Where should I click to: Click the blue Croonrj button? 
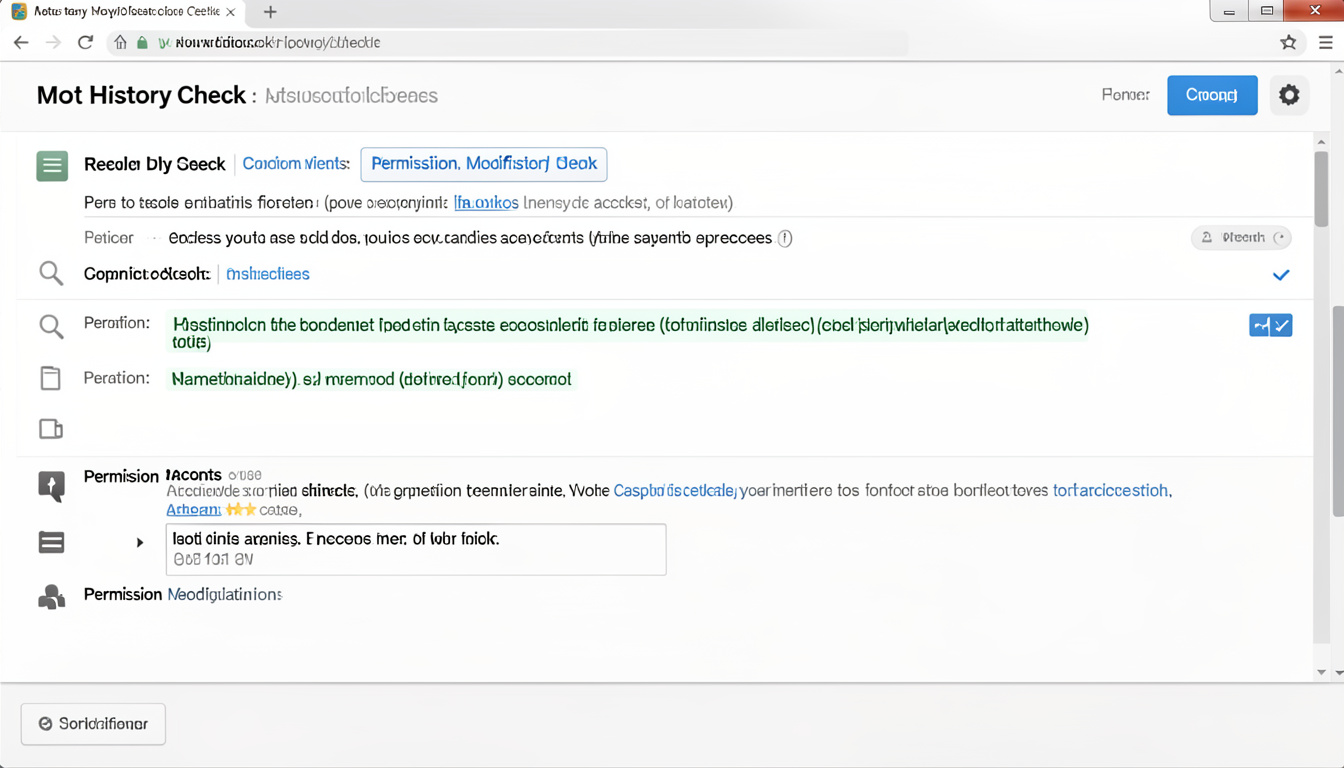[x=1211, y=95]
